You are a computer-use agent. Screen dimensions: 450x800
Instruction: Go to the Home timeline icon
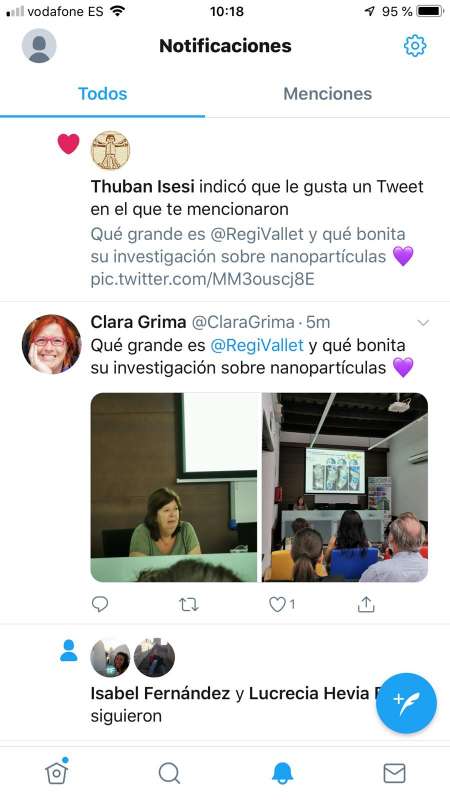click(x=57, y=771)
